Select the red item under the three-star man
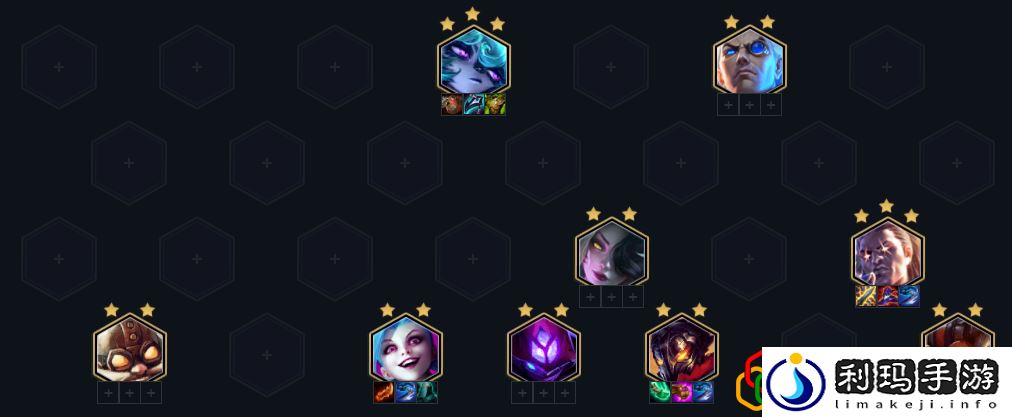This screenshot has height=417, width=1012. click(887, 296)
